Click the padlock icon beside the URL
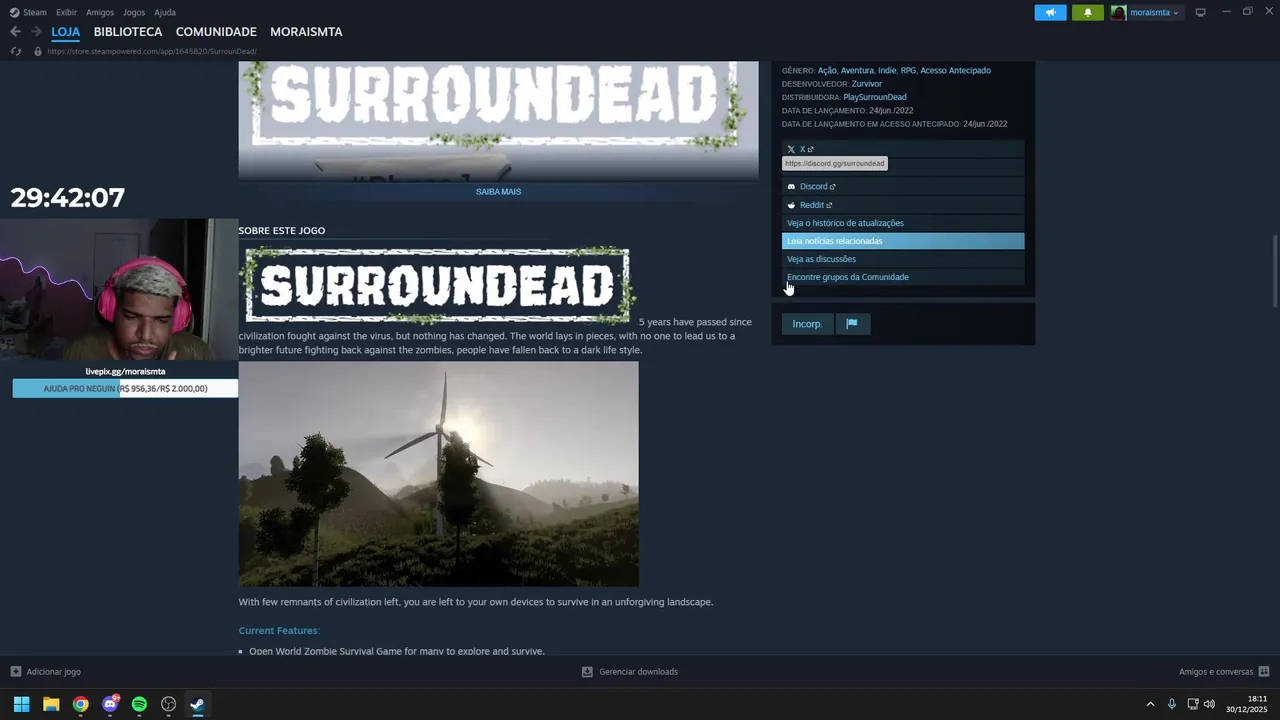 point(38,51)
